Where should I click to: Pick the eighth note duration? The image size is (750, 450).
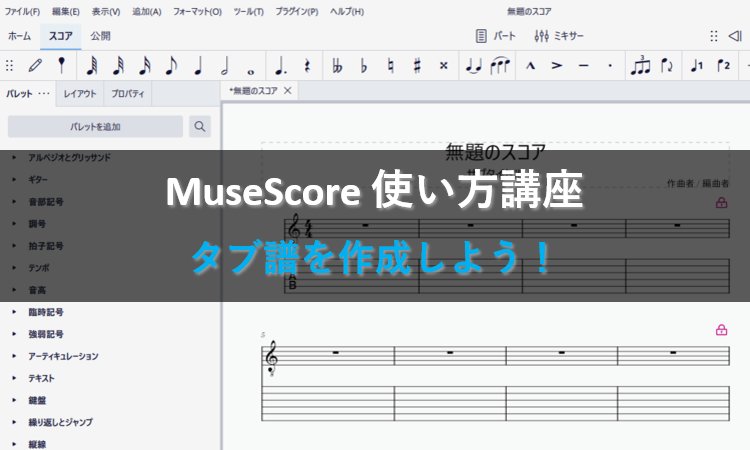170,66
